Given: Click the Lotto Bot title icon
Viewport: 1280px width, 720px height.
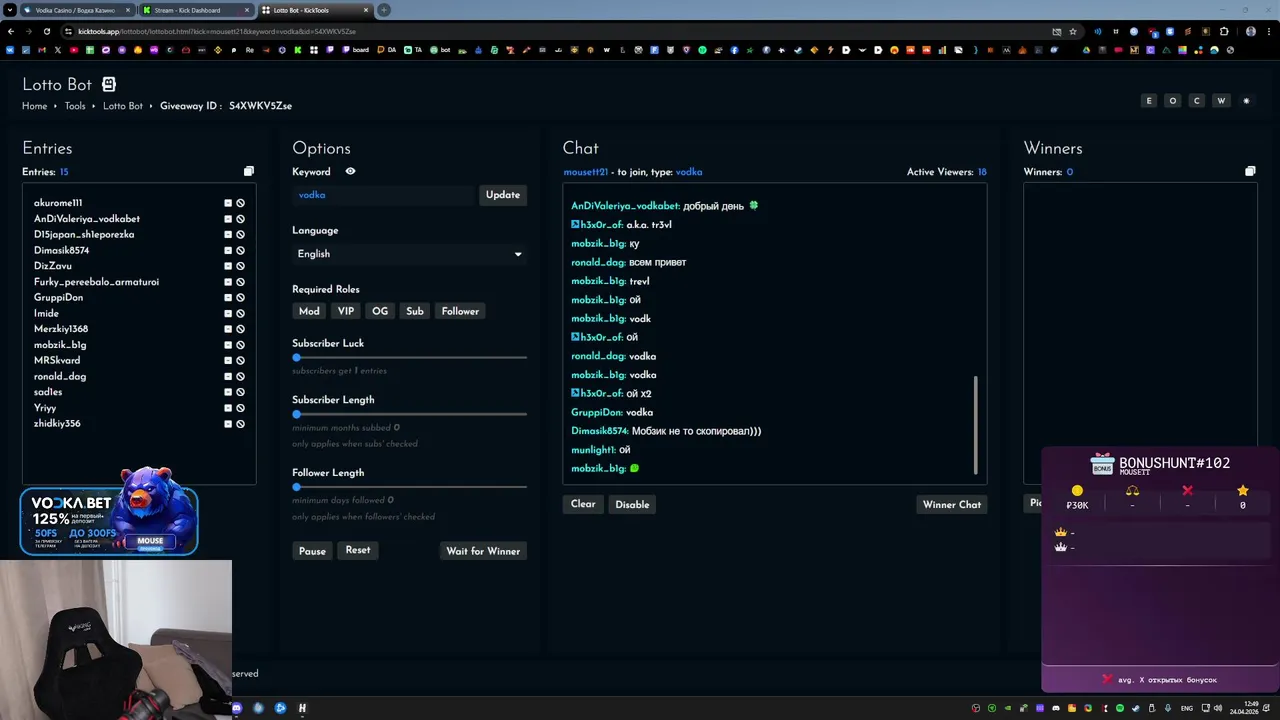Looking at the screenshot, I should coord(109,85).
